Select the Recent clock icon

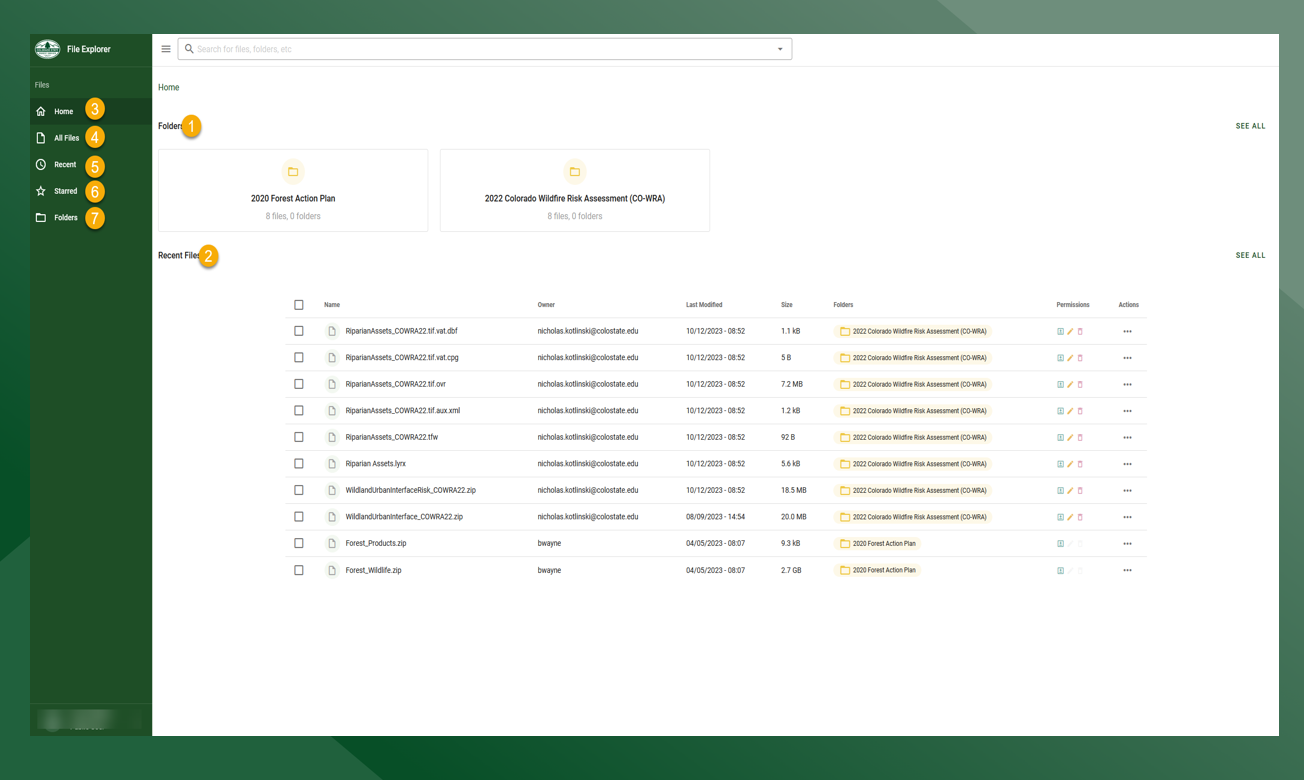pos(41,164)
